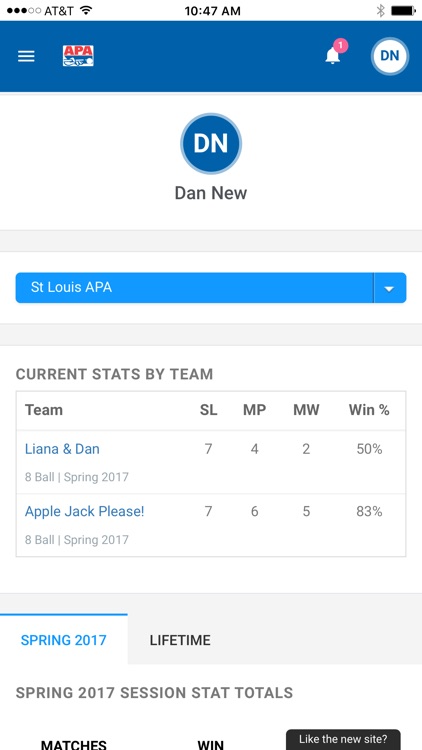Click the 'Like the new site?' feedback button
The height and width of the screenshot is (750, 422).
tap(343, 739)
